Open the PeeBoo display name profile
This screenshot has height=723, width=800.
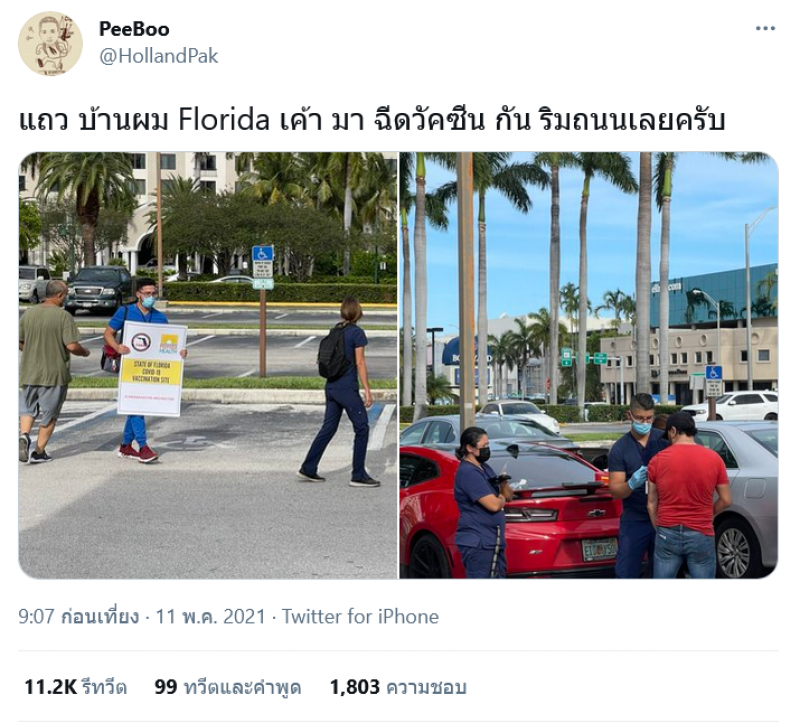click(x=134, y=29)
